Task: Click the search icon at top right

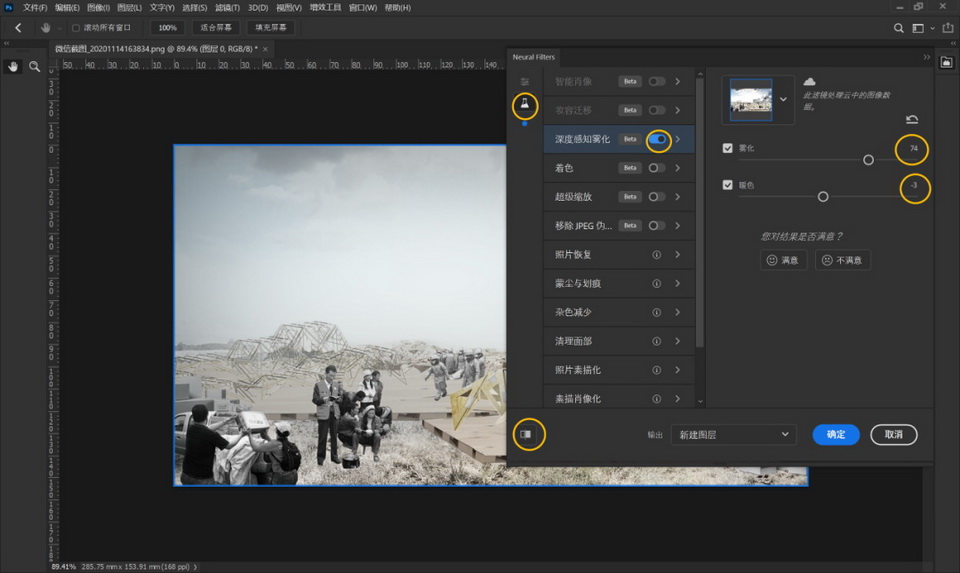Action: coord(898,28)
